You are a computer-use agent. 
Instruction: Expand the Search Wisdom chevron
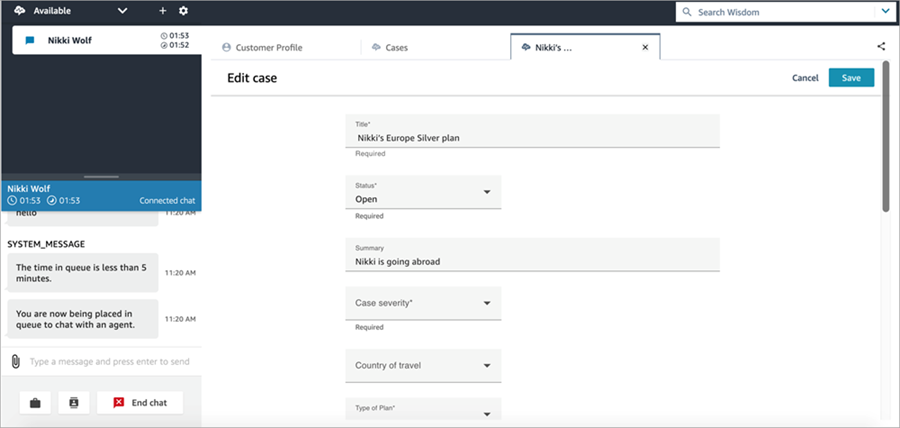[x=885, y=12]
